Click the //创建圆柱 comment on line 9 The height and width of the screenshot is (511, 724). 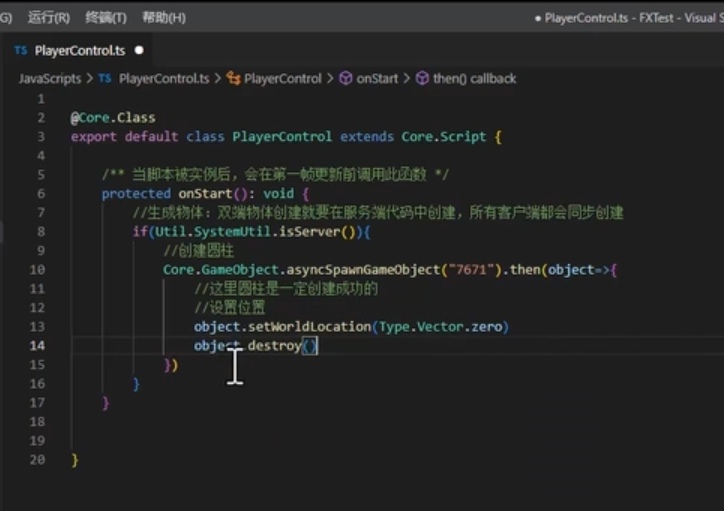point(199,251)
